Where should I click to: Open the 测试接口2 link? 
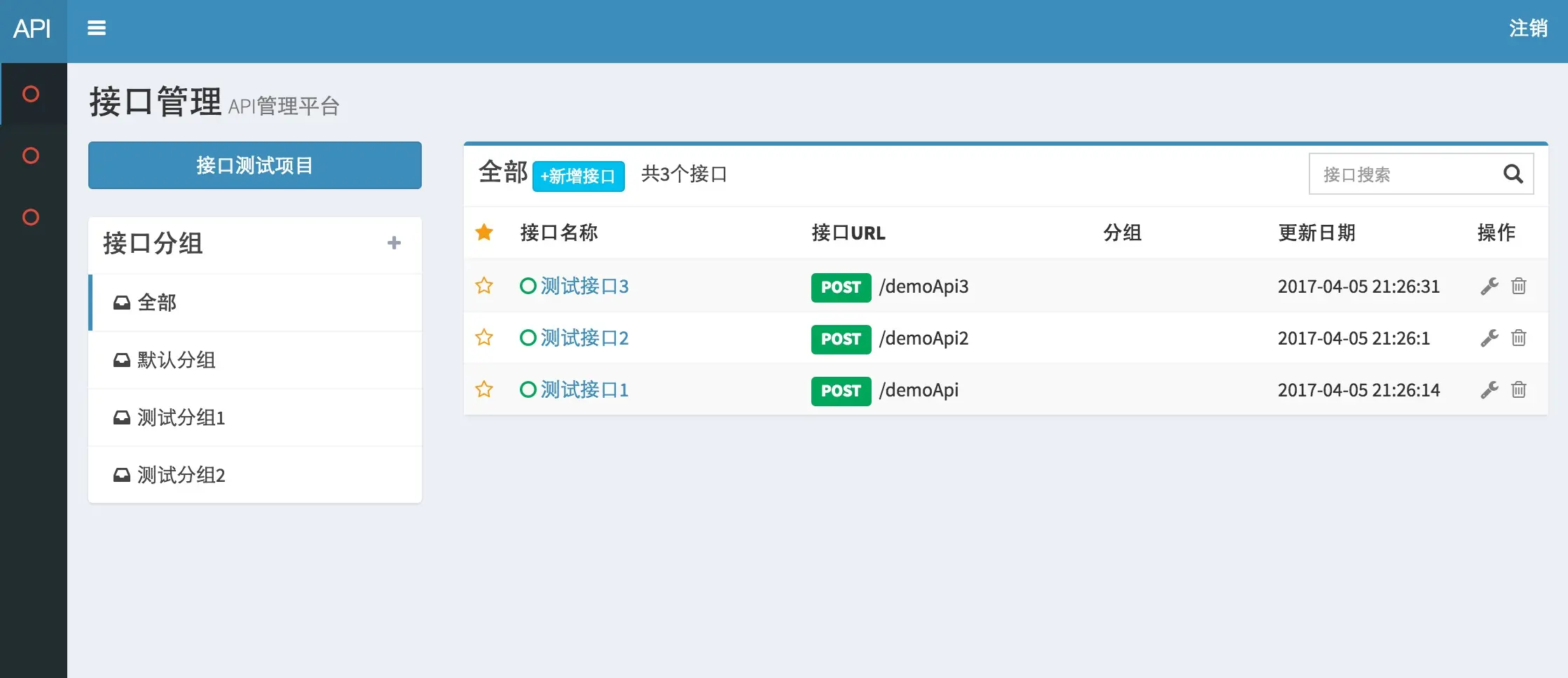click(x=583, y=338)
